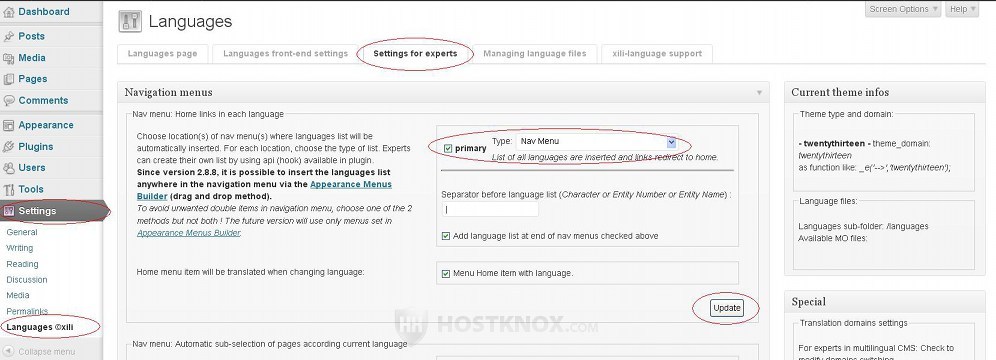Click the 'Languages sub-folder: /languages' text
This screenshot has width=996, height=360.
(x=863, y=227)
